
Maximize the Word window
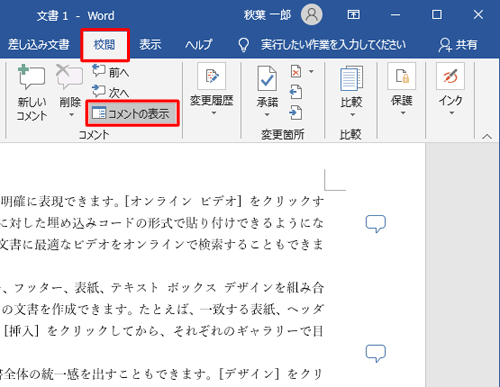click(437, 15)
